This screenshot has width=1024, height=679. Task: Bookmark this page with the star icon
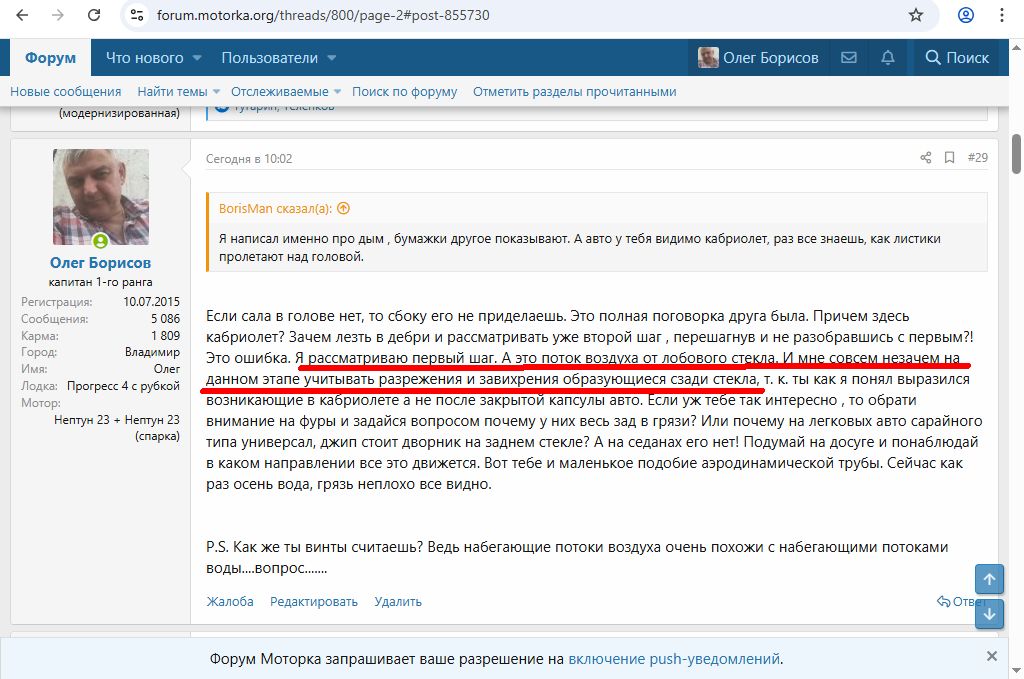click(x=915, y=15)
